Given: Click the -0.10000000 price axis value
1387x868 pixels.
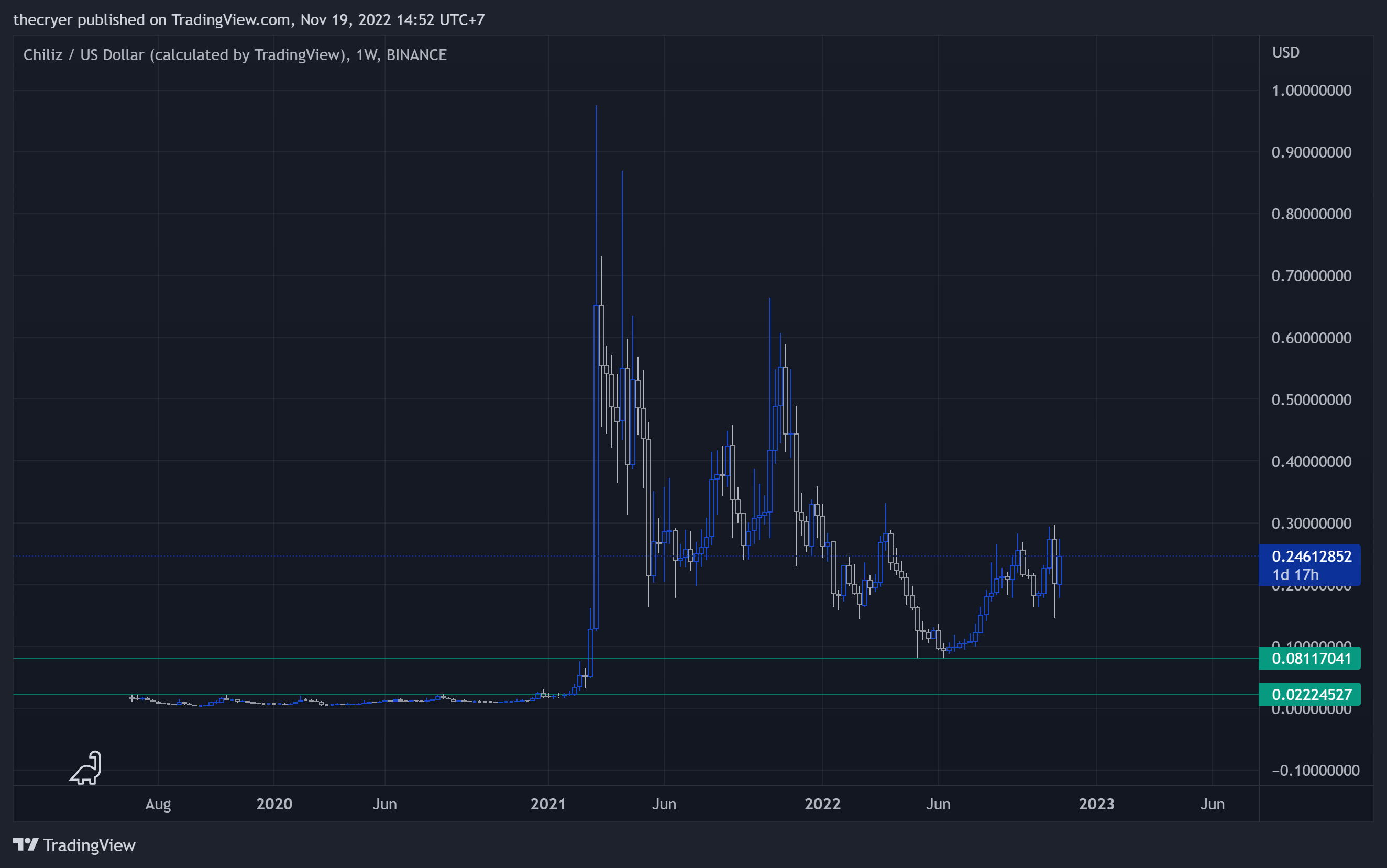Looking at the screenshot, I should coord(1315,771).
